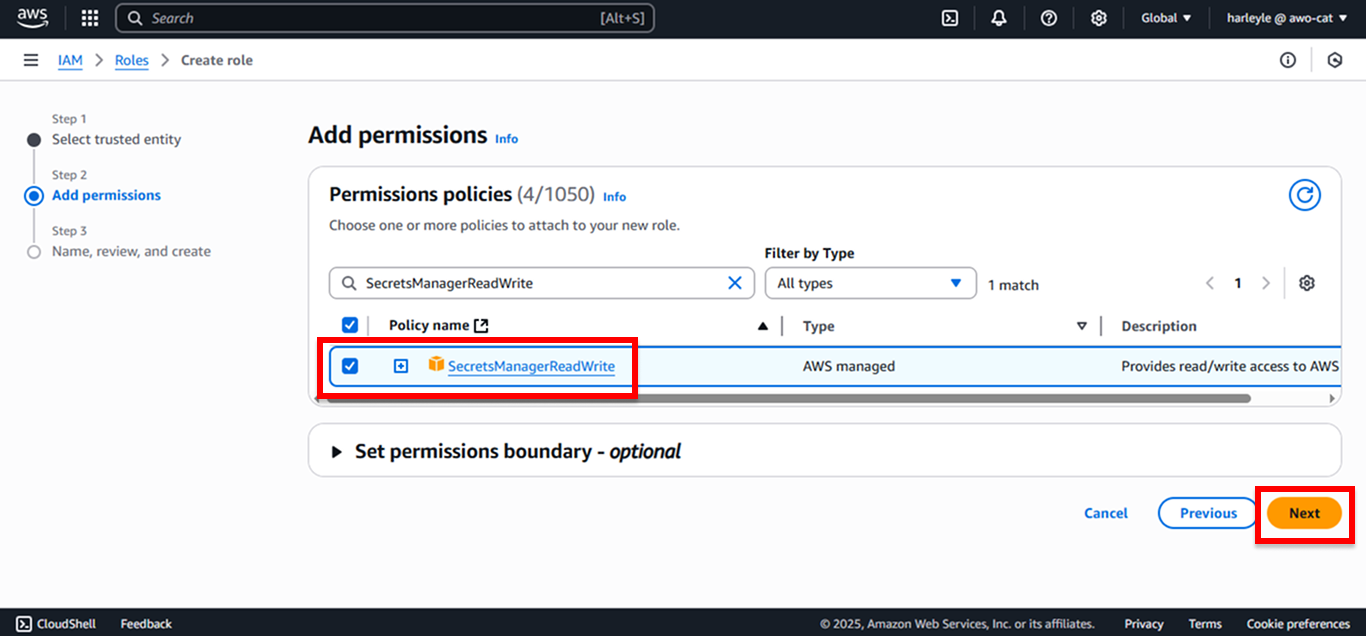This screenshot has width=1366, height=636.
Task: Go to the next page of results
Action: point(1266,283)
